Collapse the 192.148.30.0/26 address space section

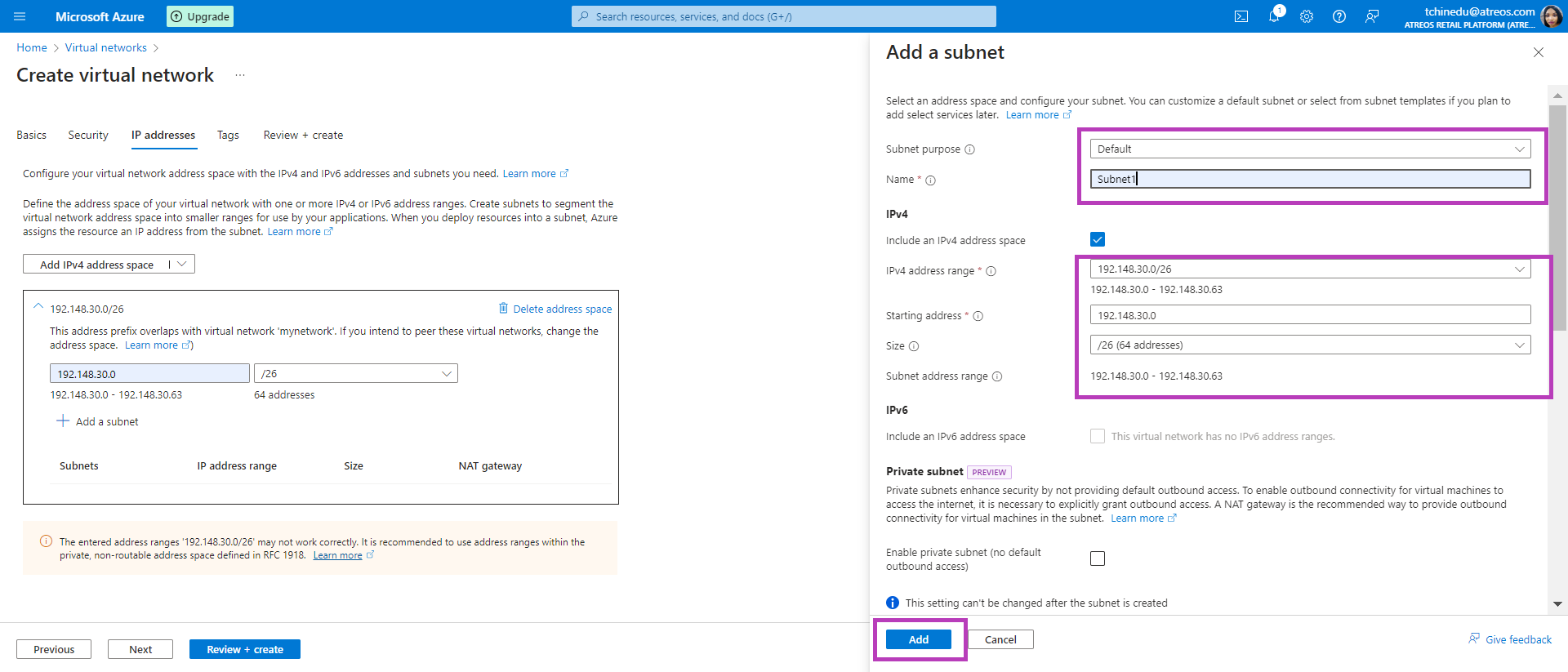tap(38, 307)
